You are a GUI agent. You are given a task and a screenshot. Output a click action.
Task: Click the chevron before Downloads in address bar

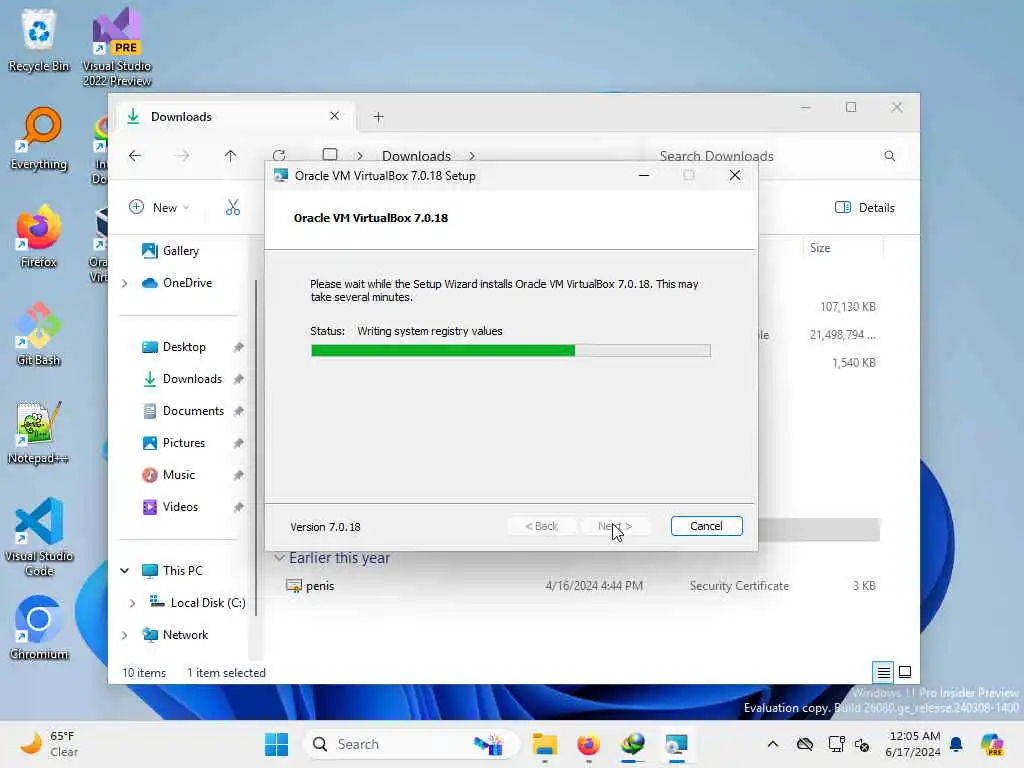pyautogui.click(x=360, y=156)
